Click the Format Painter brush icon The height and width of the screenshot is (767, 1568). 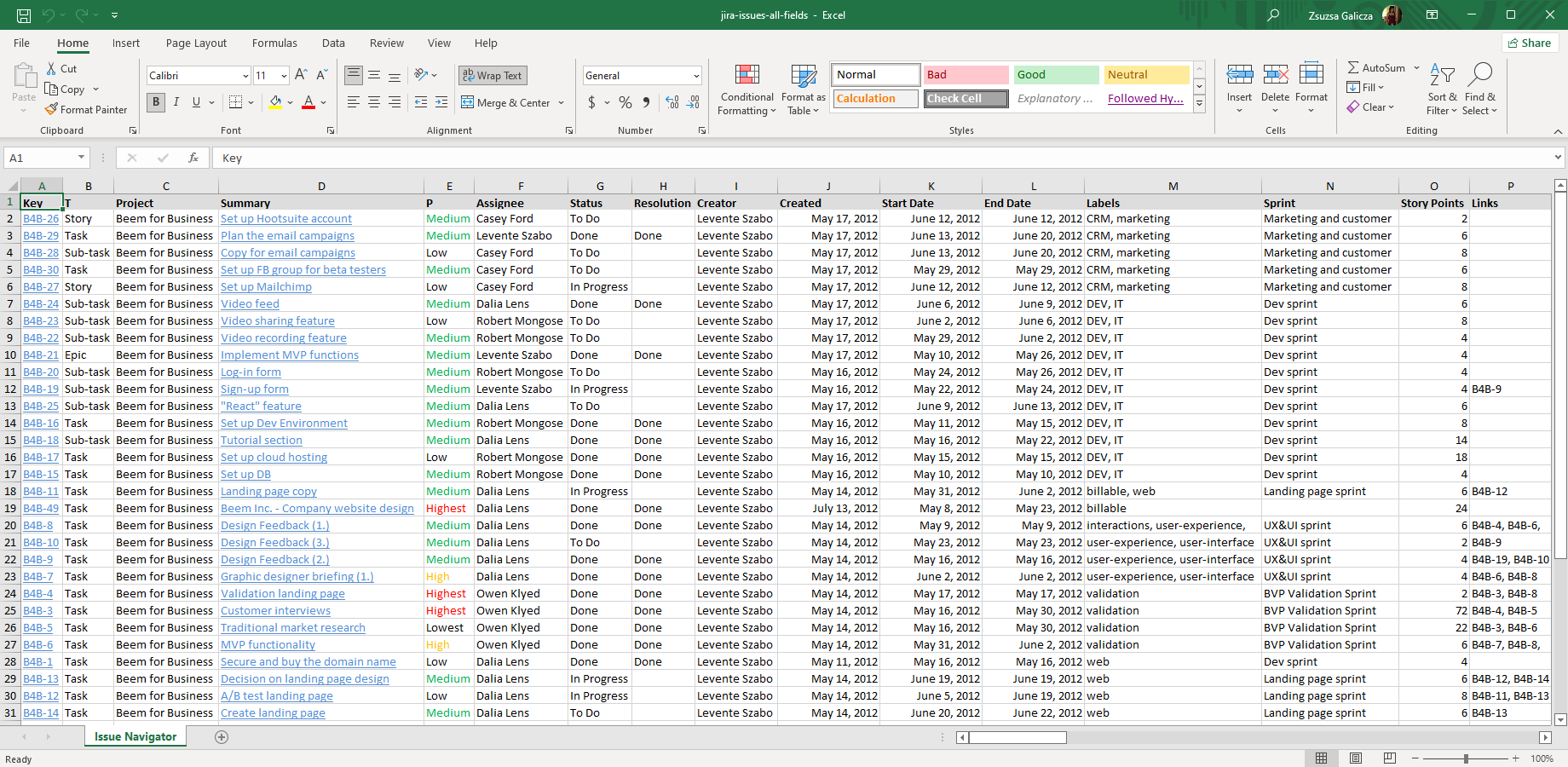pos(52,109)
